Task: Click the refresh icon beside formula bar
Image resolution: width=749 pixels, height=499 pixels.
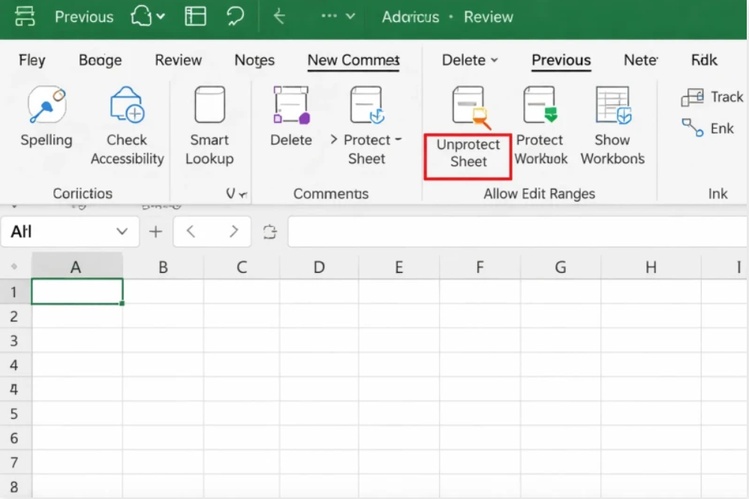Action: click(270, 232)
